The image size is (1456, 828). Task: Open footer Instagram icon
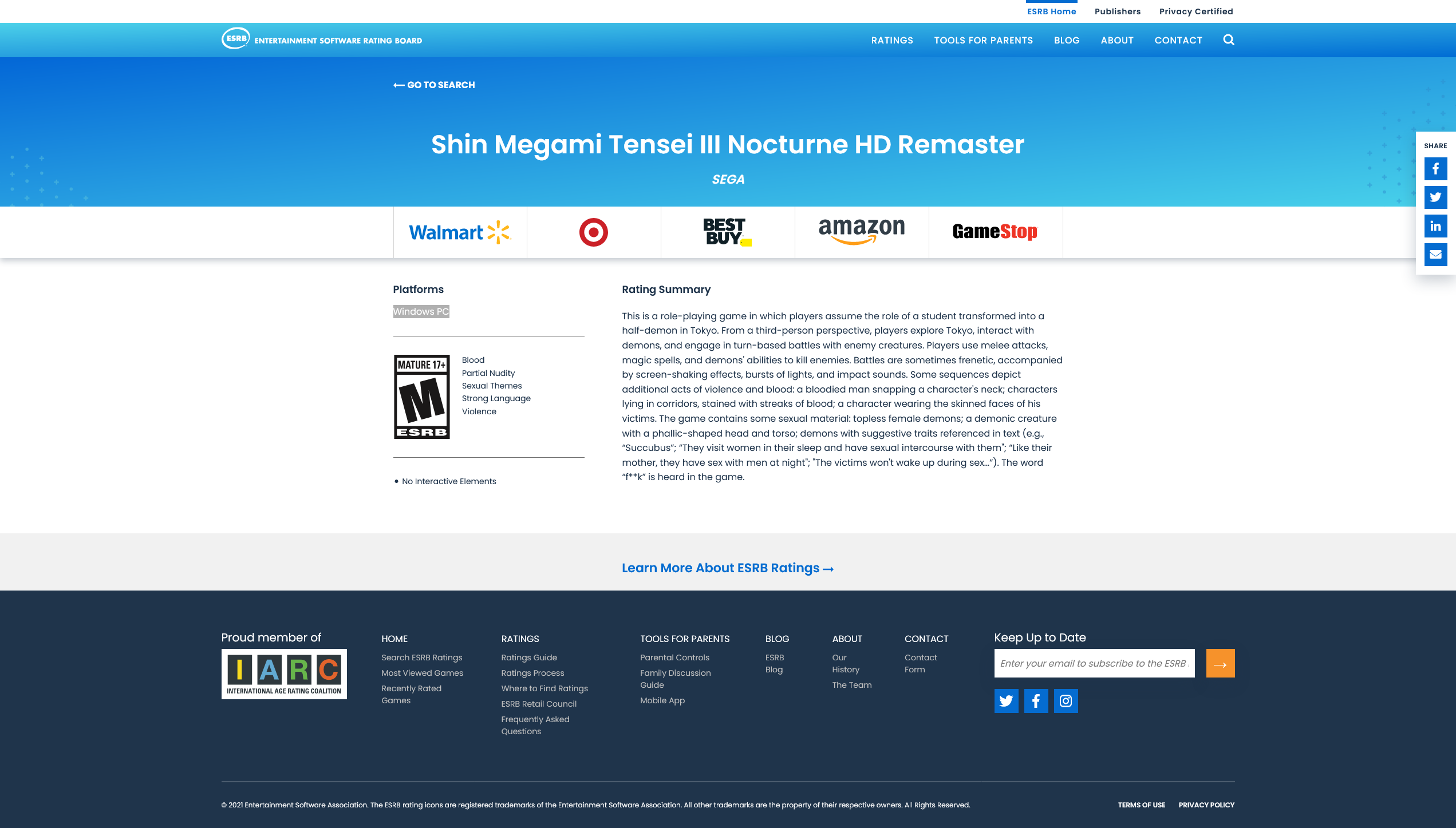click(x=1066, y=701)
